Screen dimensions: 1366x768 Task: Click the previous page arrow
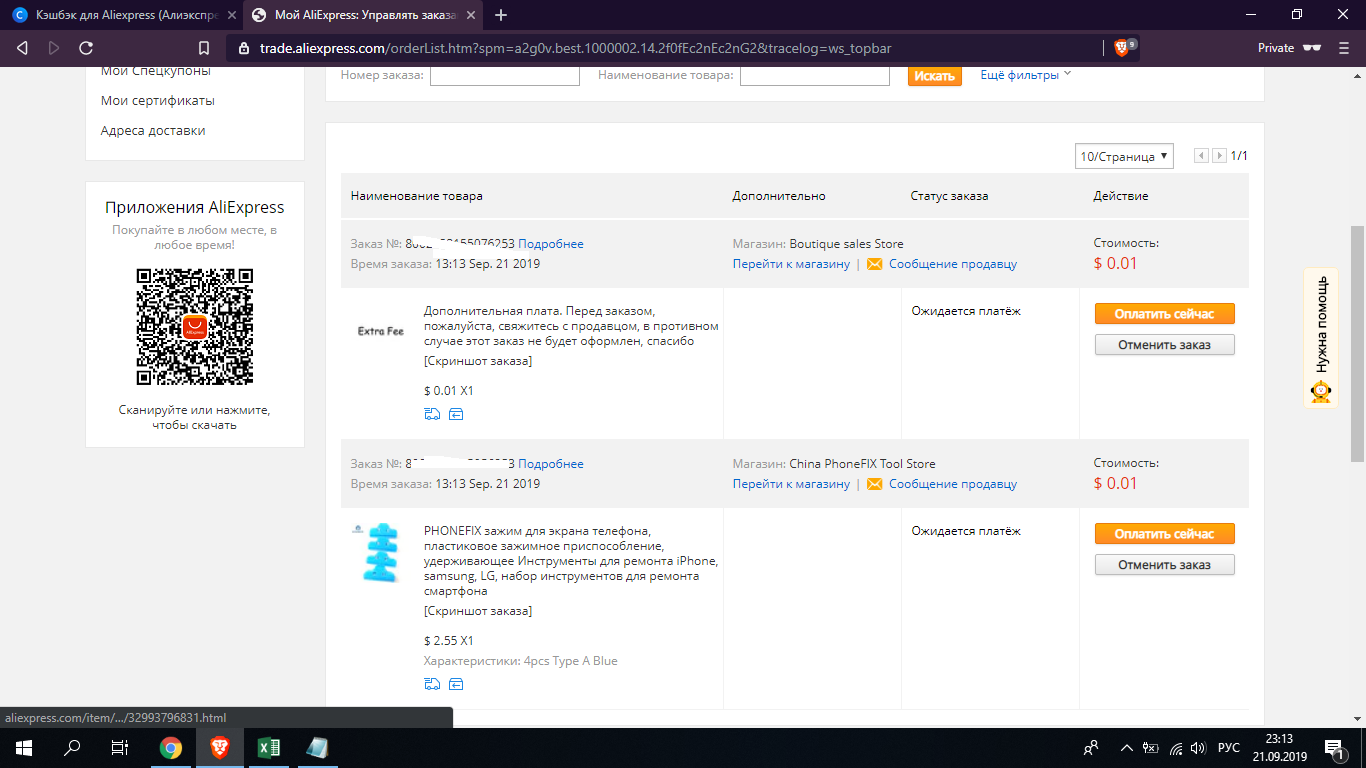coord(1202,156)
